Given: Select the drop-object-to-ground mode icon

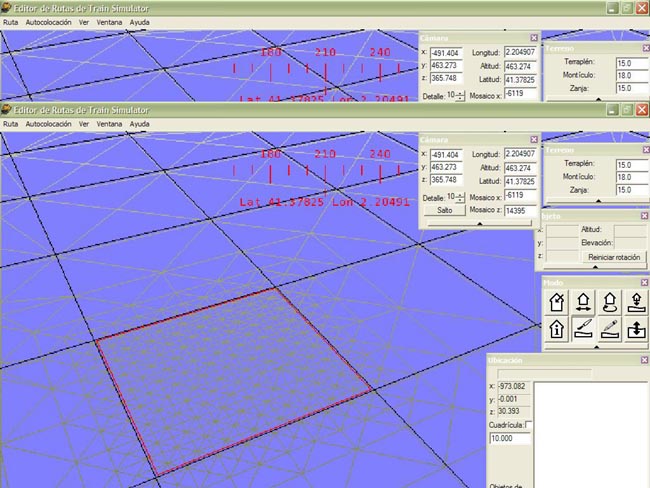Looking at the screenshot, I should click(635, 301).
